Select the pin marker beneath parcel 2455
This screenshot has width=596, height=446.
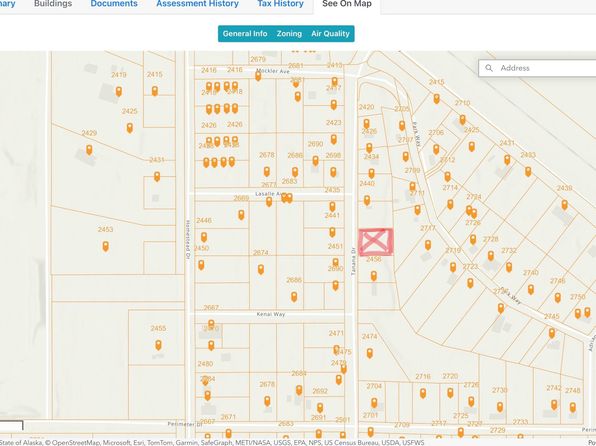158,345
